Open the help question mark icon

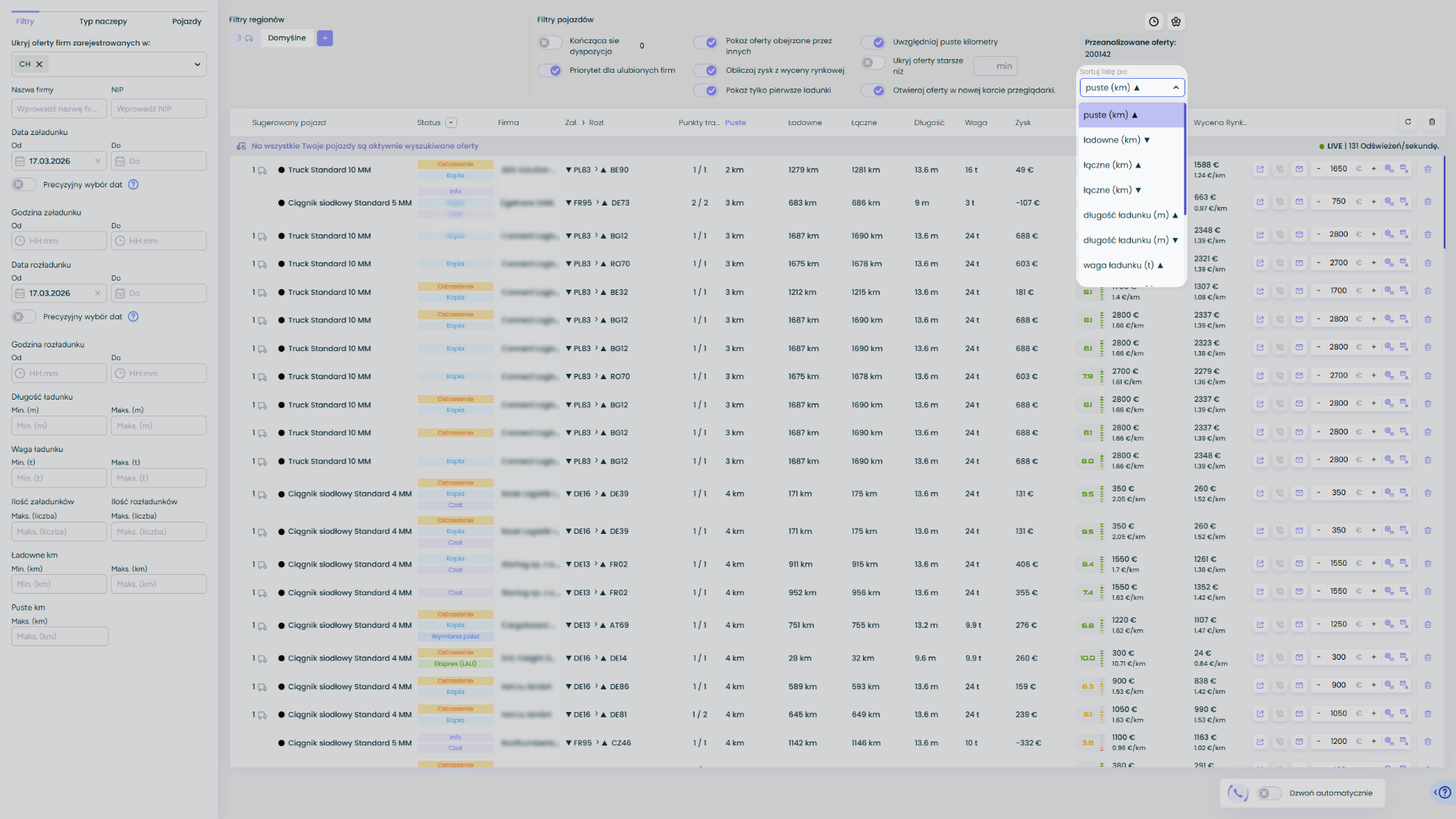click(x=1445, y=792)
